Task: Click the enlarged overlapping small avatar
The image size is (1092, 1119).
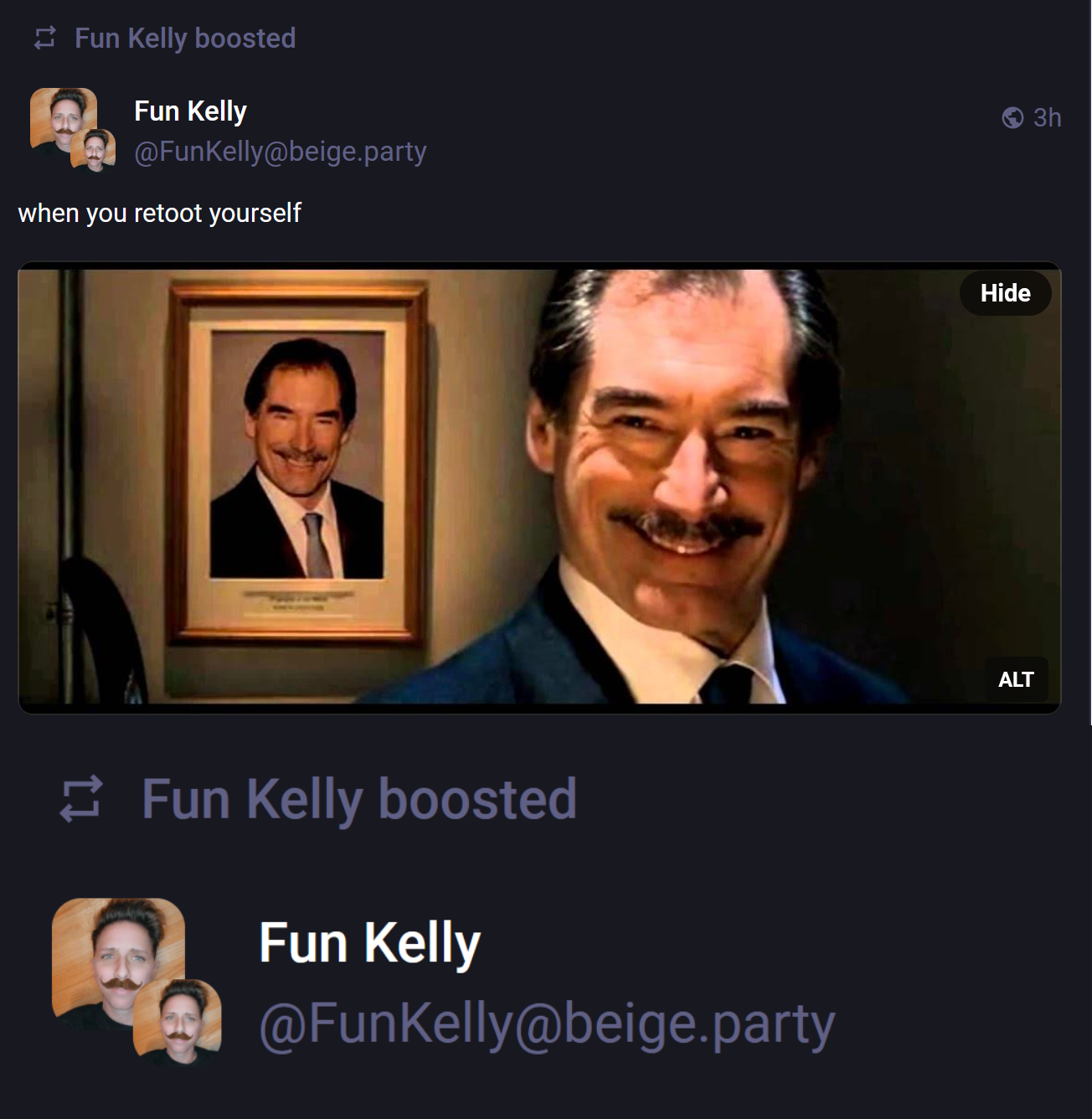Action: pos(178,1020)
